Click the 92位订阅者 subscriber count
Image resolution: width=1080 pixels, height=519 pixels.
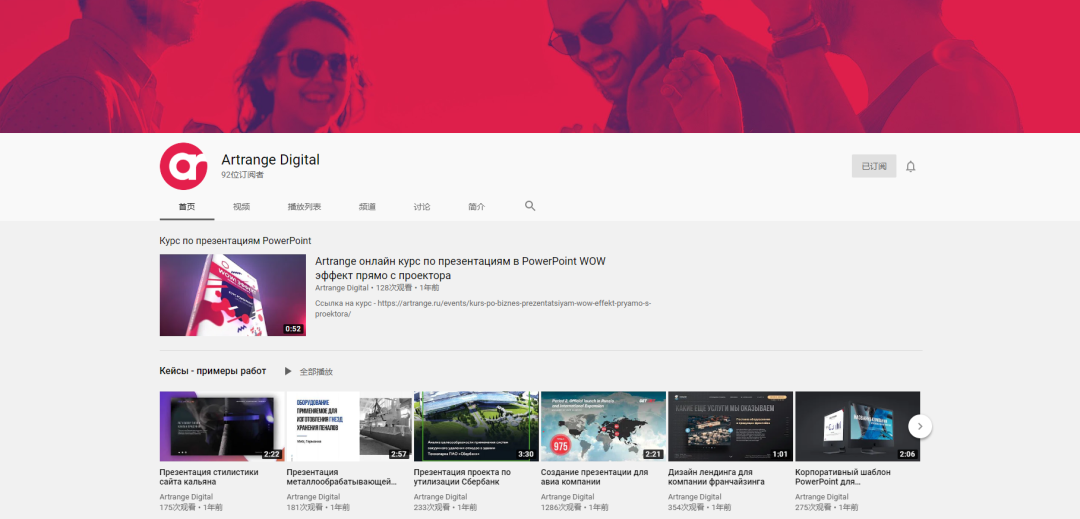coord(242,175)
